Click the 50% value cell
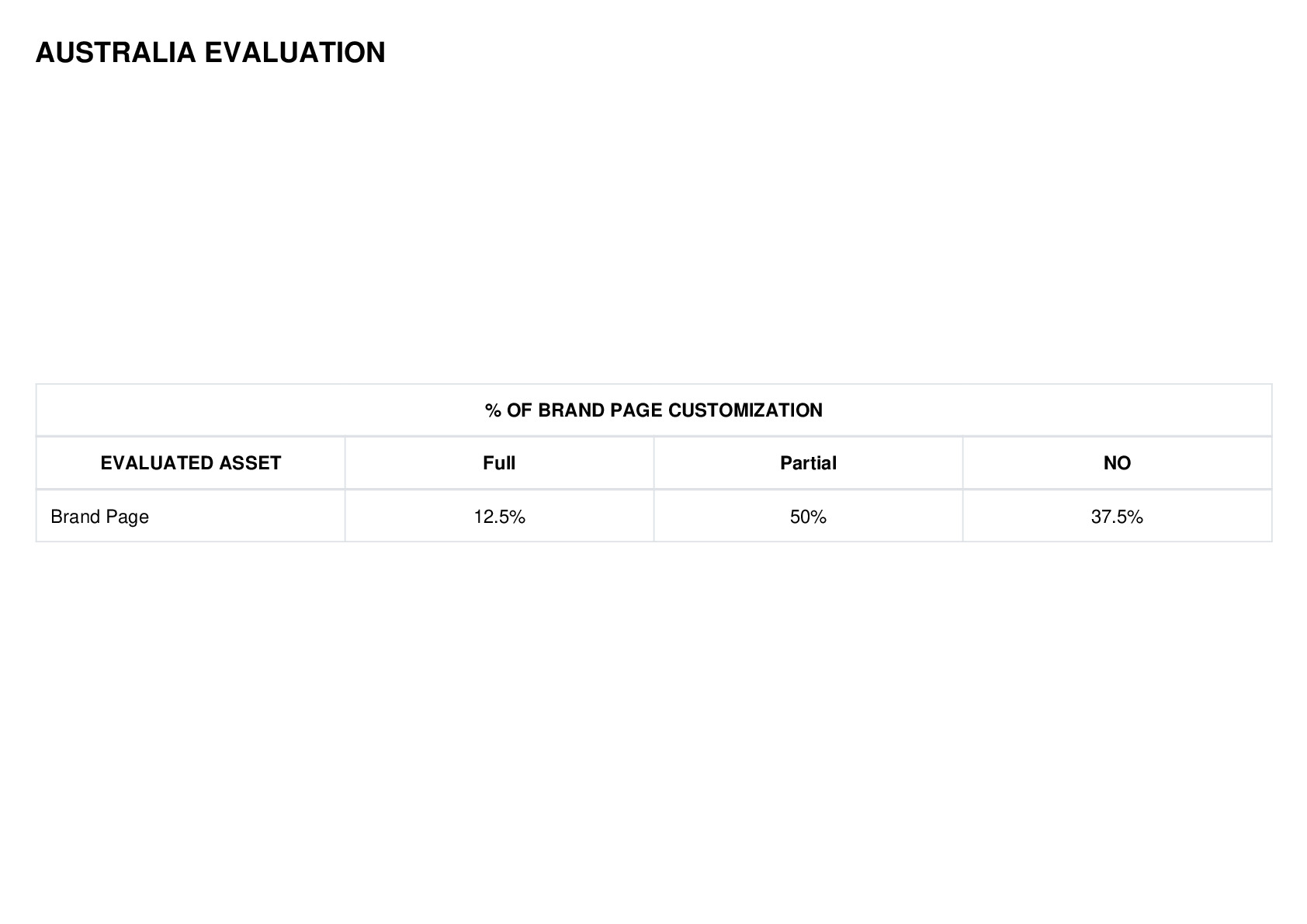Image resolution: width=1307 pixels, height=924 pixels. (x=808, y=516)
